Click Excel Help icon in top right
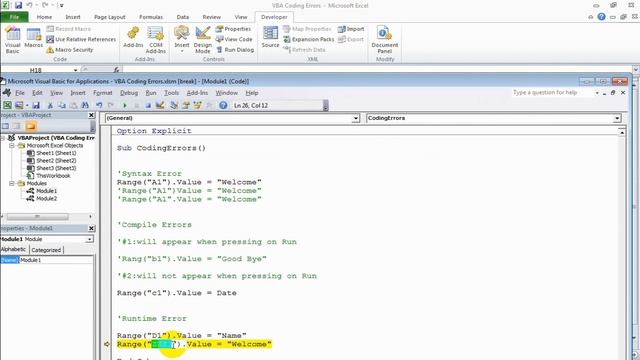 point(601,17)
